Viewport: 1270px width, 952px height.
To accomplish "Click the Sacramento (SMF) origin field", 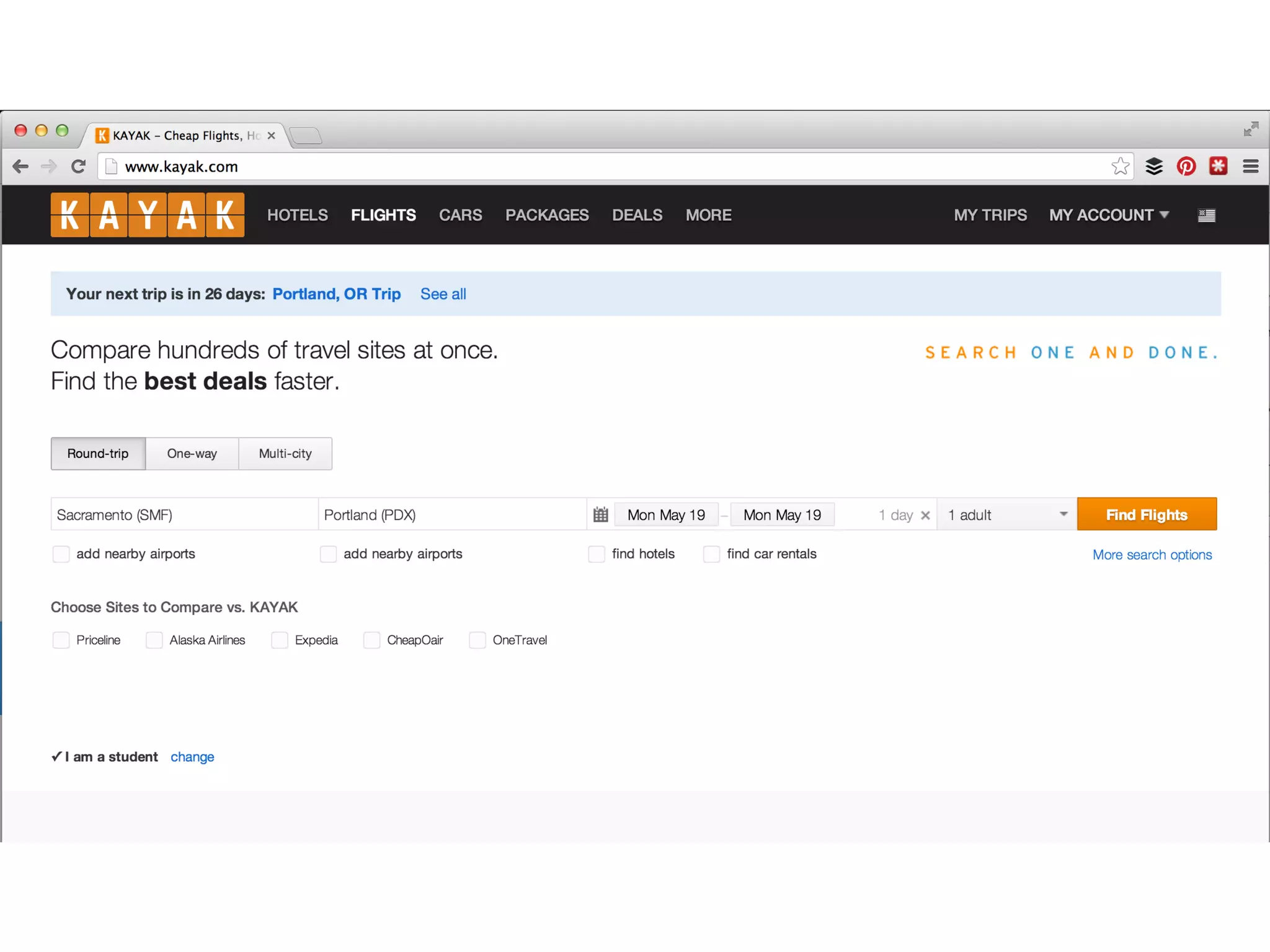I will (184, 514).
